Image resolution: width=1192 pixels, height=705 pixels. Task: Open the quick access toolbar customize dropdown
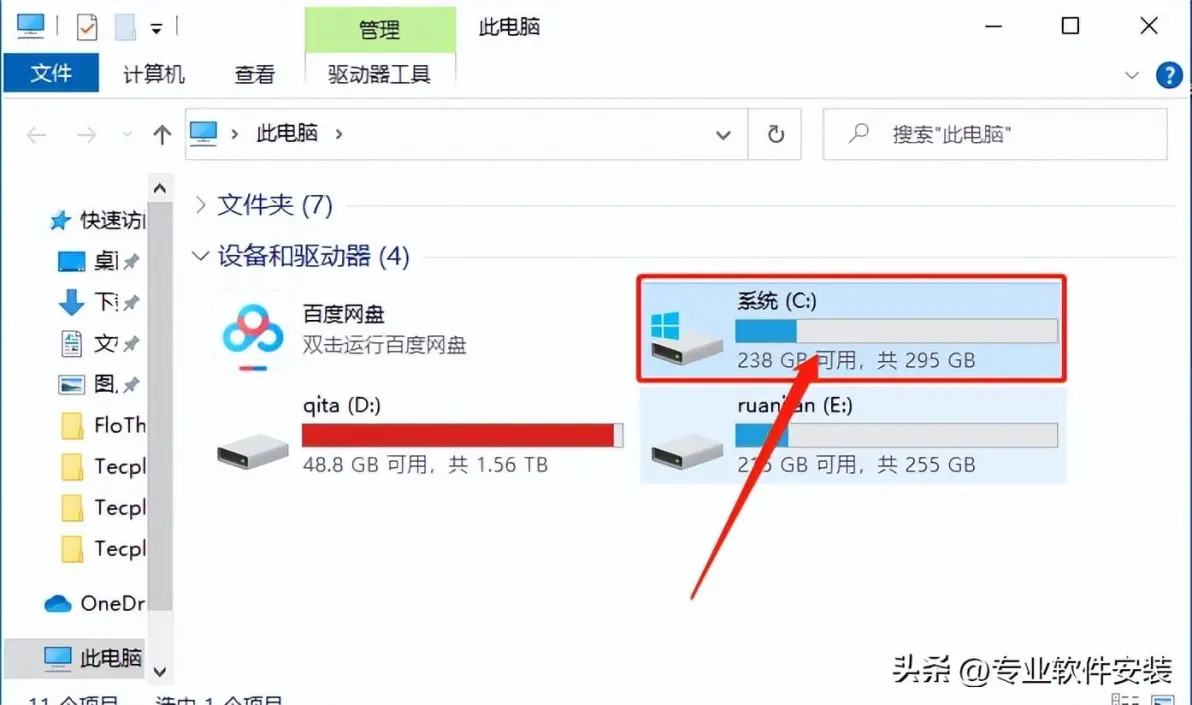coord(156,29)
